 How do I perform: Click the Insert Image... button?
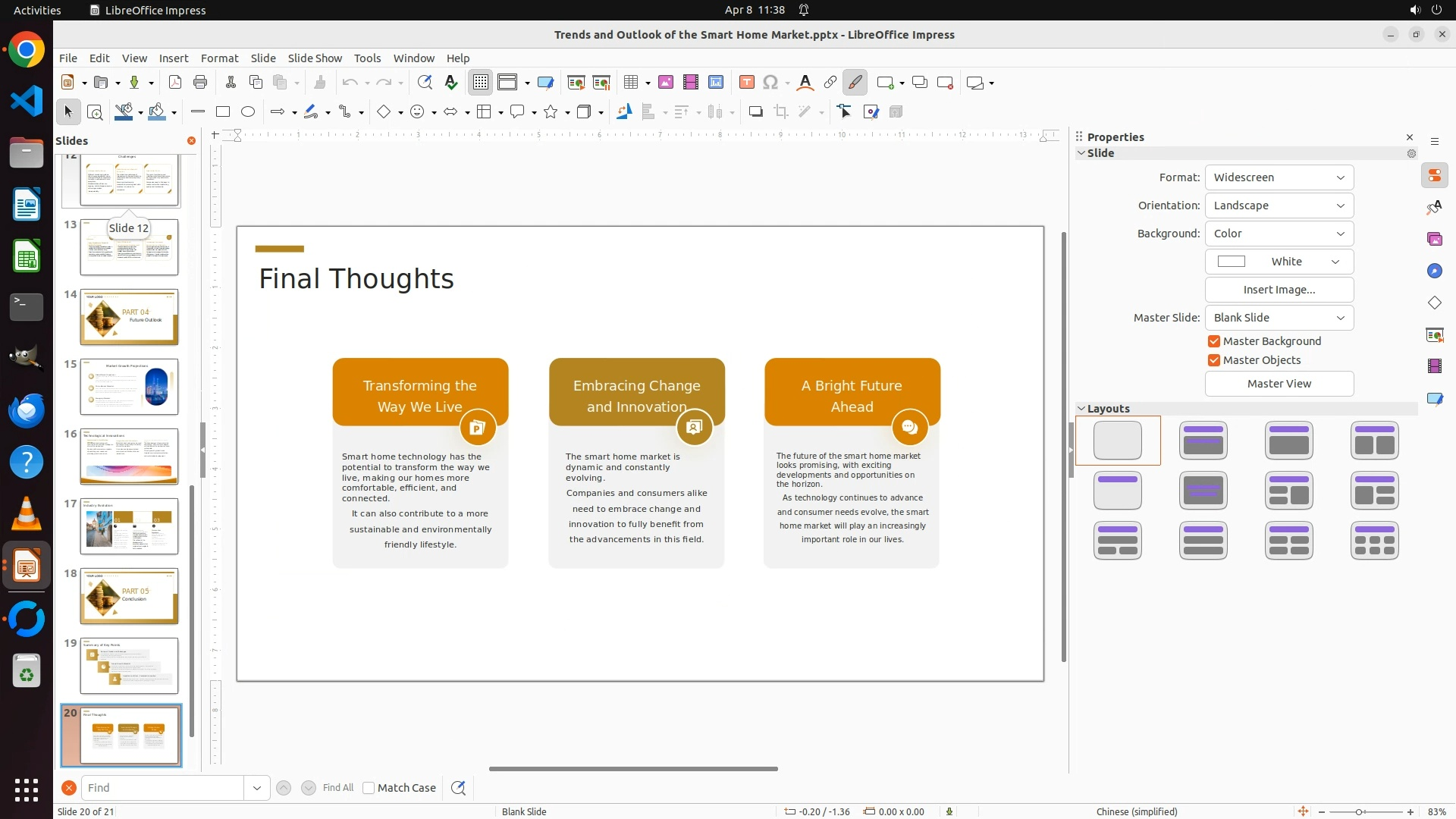1279,290
